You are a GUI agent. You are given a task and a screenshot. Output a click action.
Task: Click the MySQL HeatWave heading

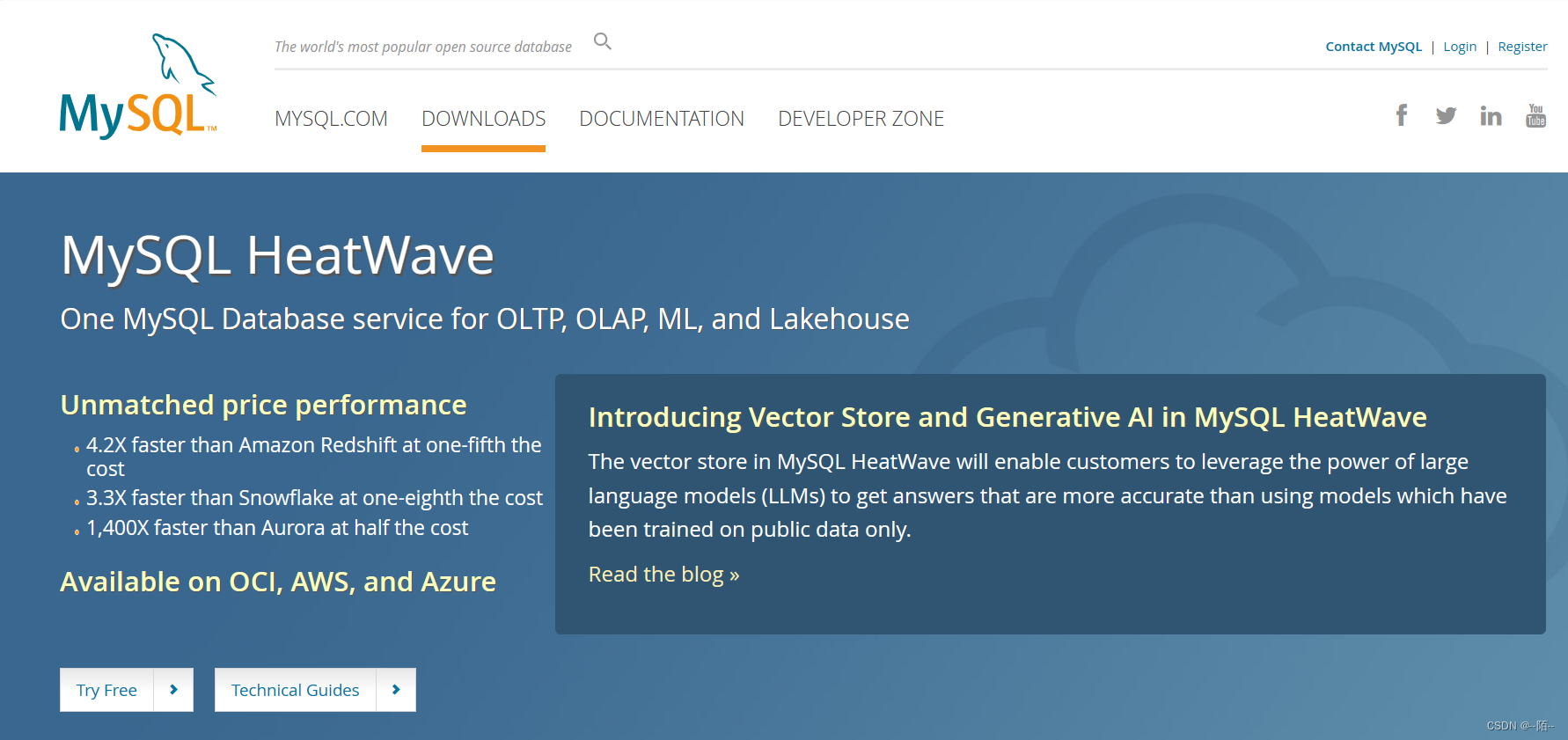pos(277,256)
